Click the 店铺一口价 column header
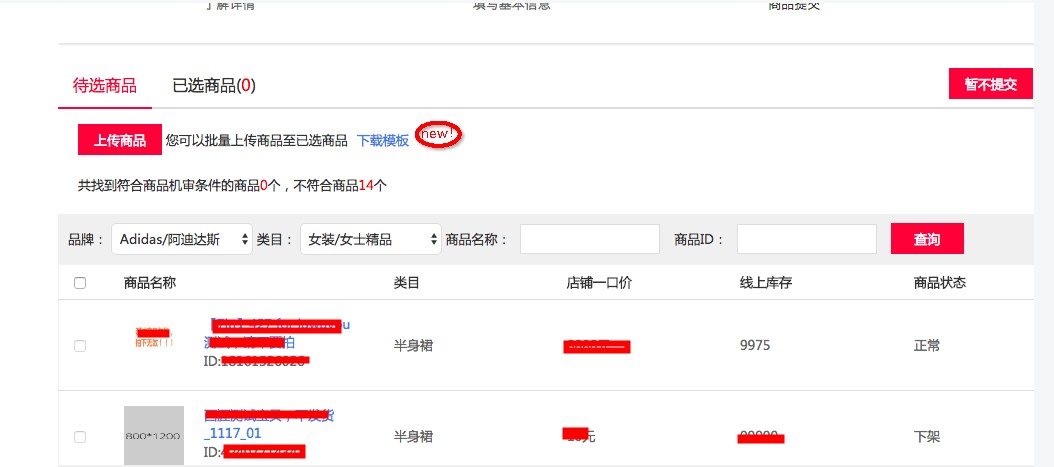This screenshot has width=1054, height=467. [x=598, y=283]
